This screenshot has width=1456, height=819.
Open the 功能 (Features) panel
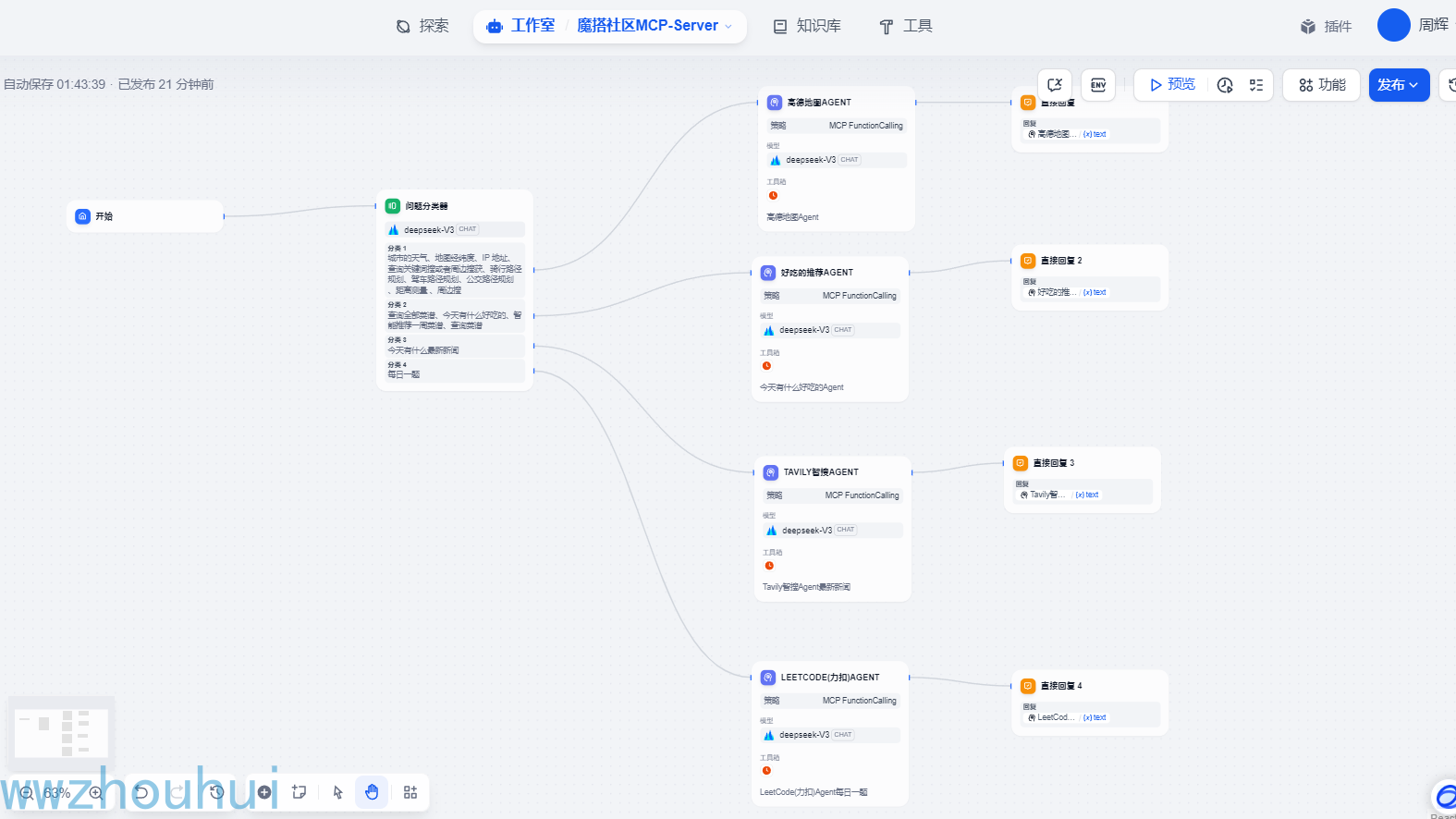pyautogui.click(x=1322, y=85)
